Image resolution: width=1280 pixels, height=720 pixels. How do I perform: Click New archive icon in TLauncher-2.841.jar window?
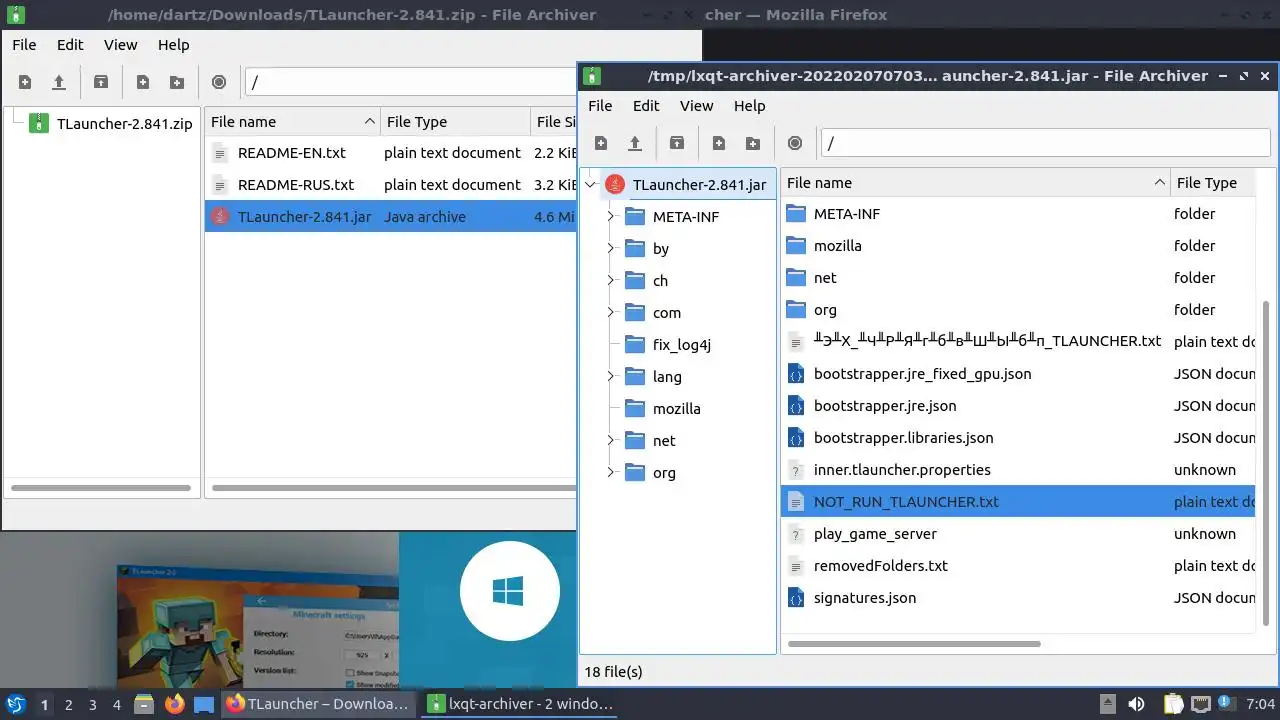(x=601, y=143)
